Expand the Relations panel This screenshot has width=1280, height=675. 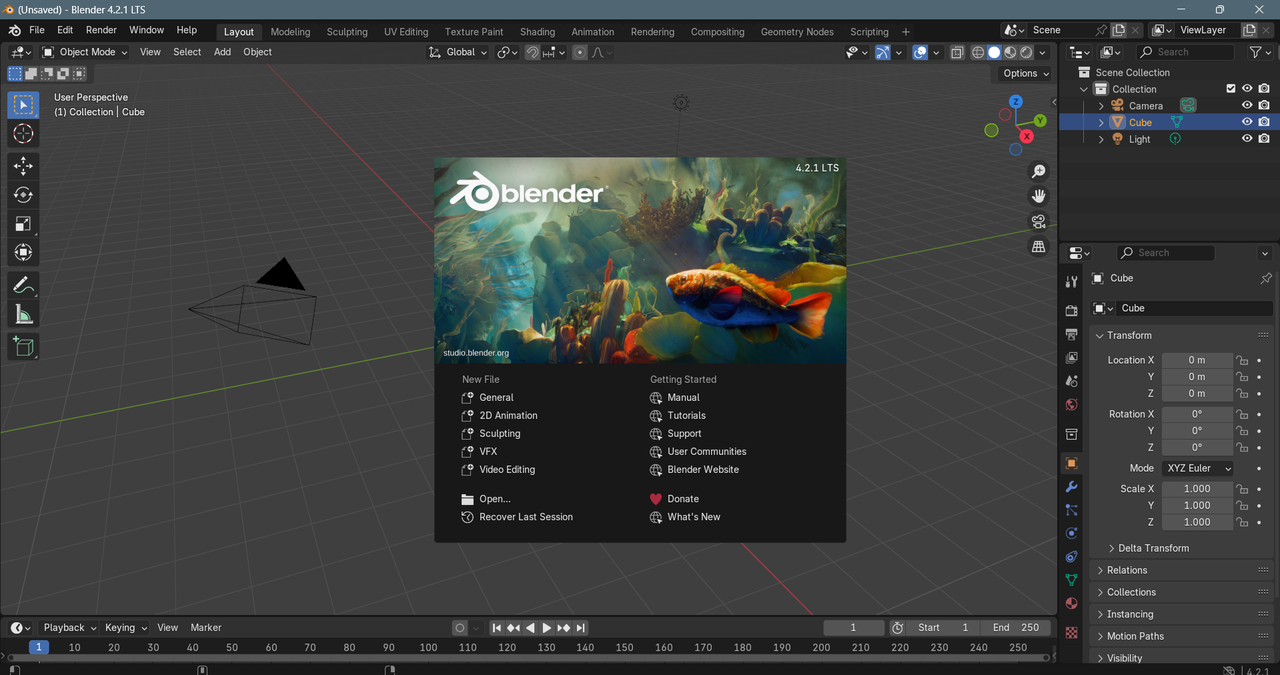point(1126,570)
